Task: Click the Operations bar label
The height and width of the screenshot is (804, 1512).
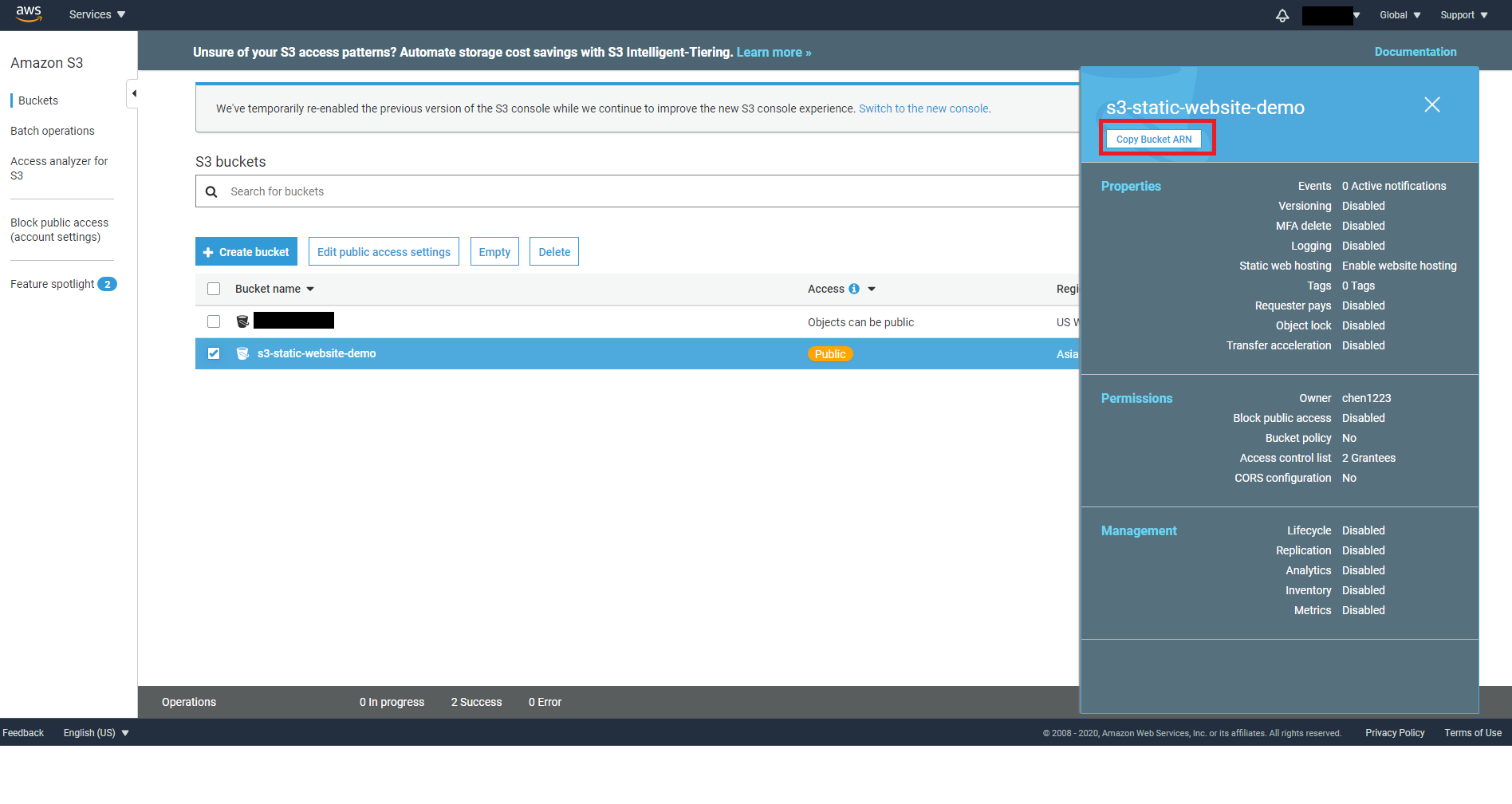Action: [189, 702]
